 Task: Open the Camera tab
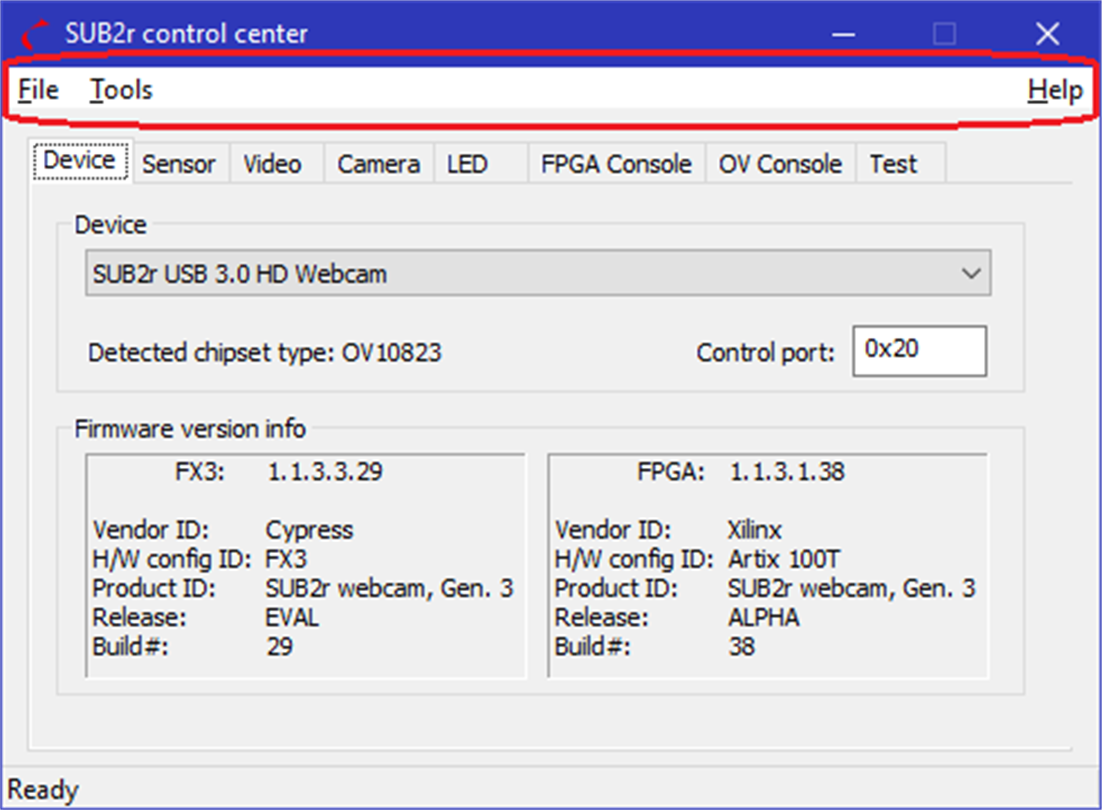point(378,164)
